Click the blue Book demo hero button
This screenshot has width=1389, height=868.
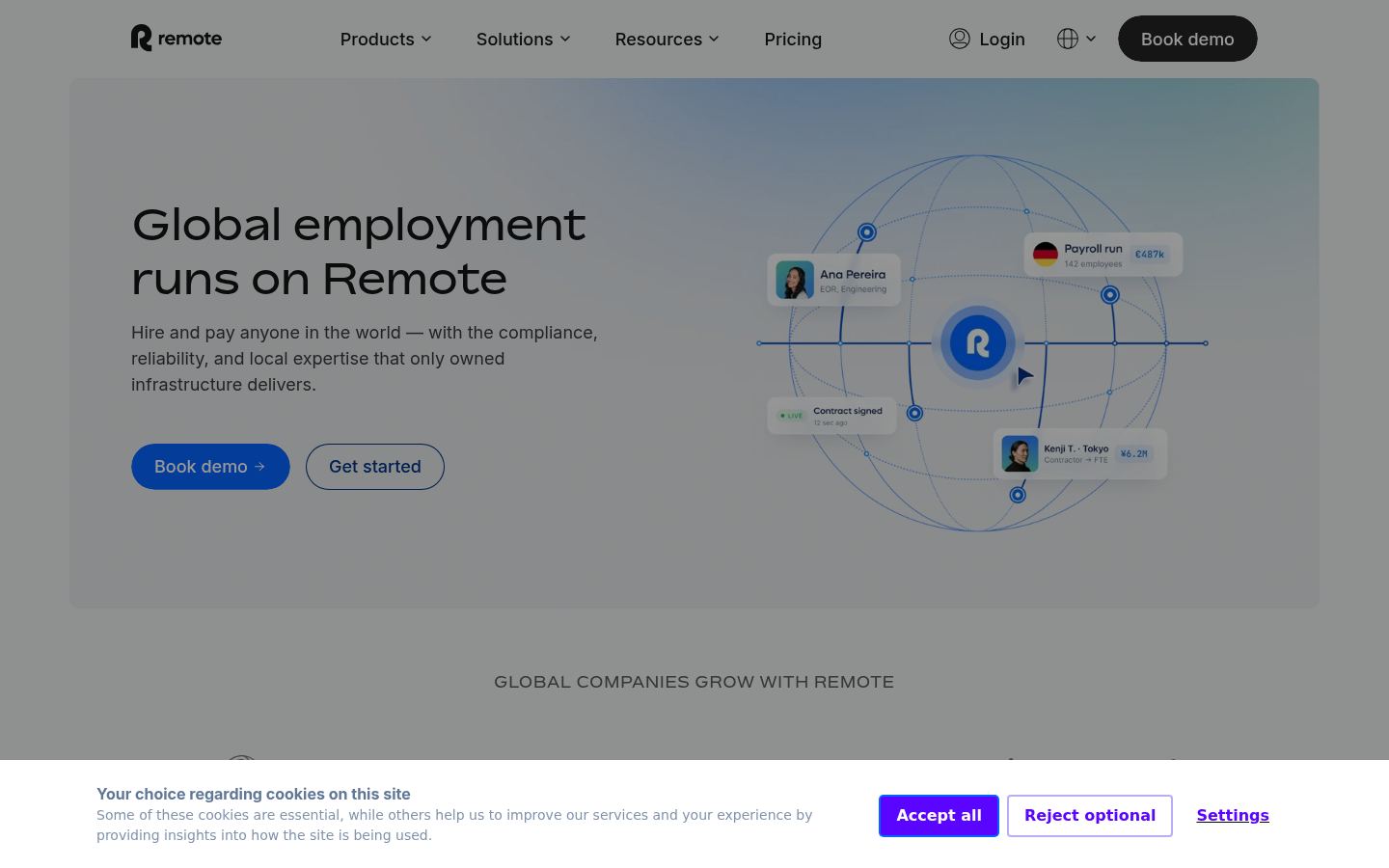tap(210, 467)
